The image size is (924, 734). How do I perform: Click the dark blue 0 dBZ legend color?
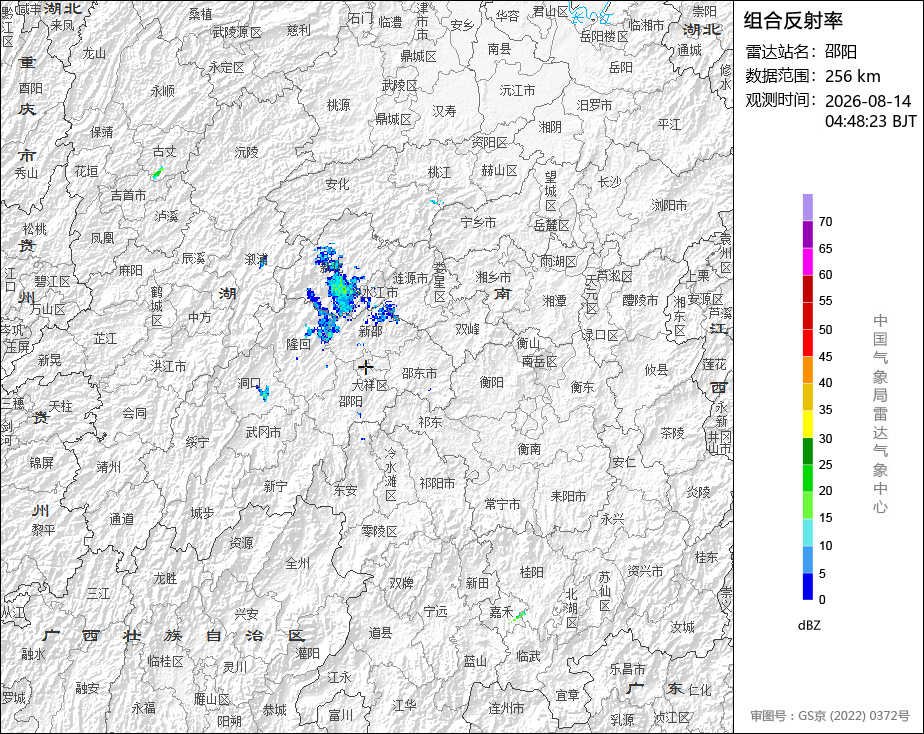pos(807,586)
